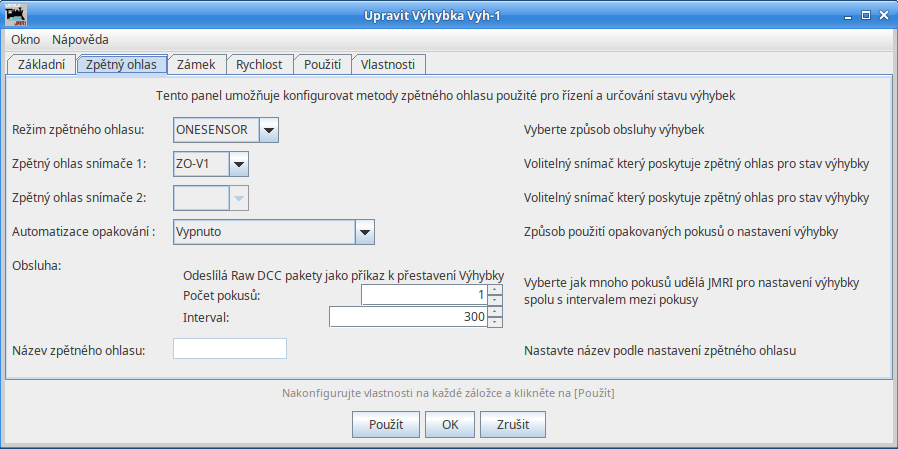Open the Vlastnosti tab
Screen dimensions: 898x449
[x=390, y=64]
